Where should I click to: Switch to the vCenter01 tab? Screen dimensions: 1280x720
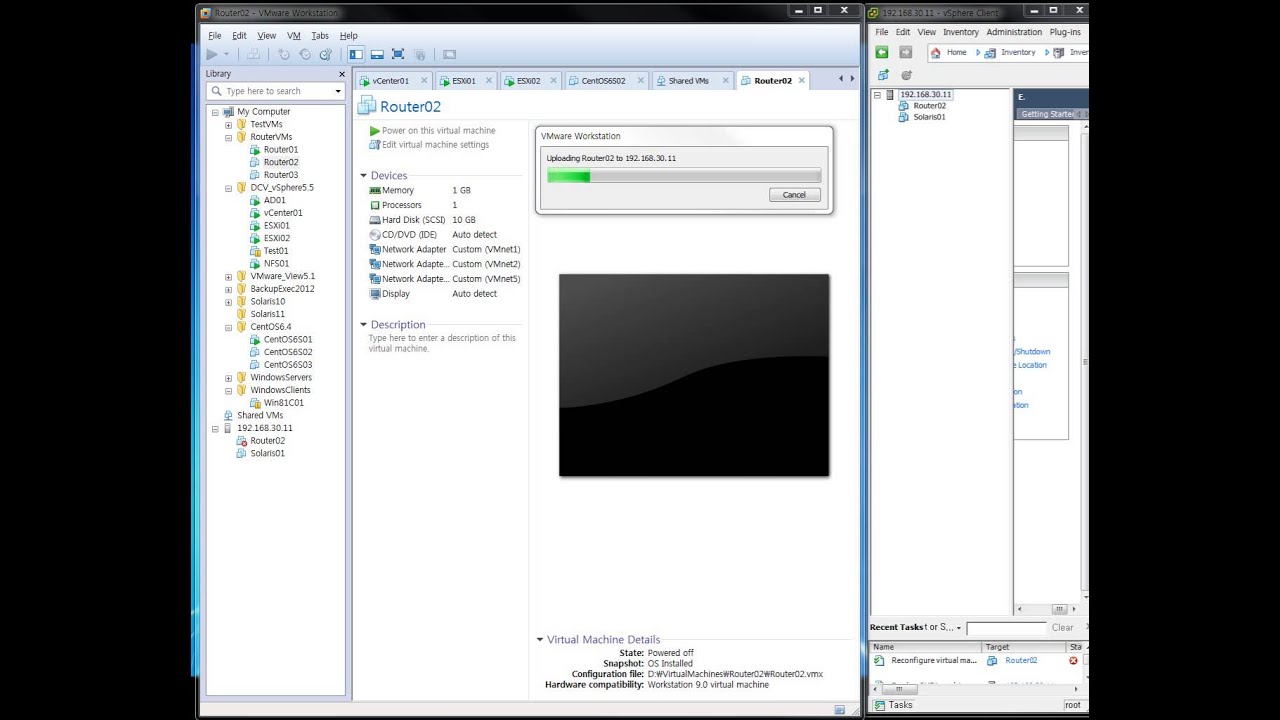pyautogui.click(x=390, y=81)
